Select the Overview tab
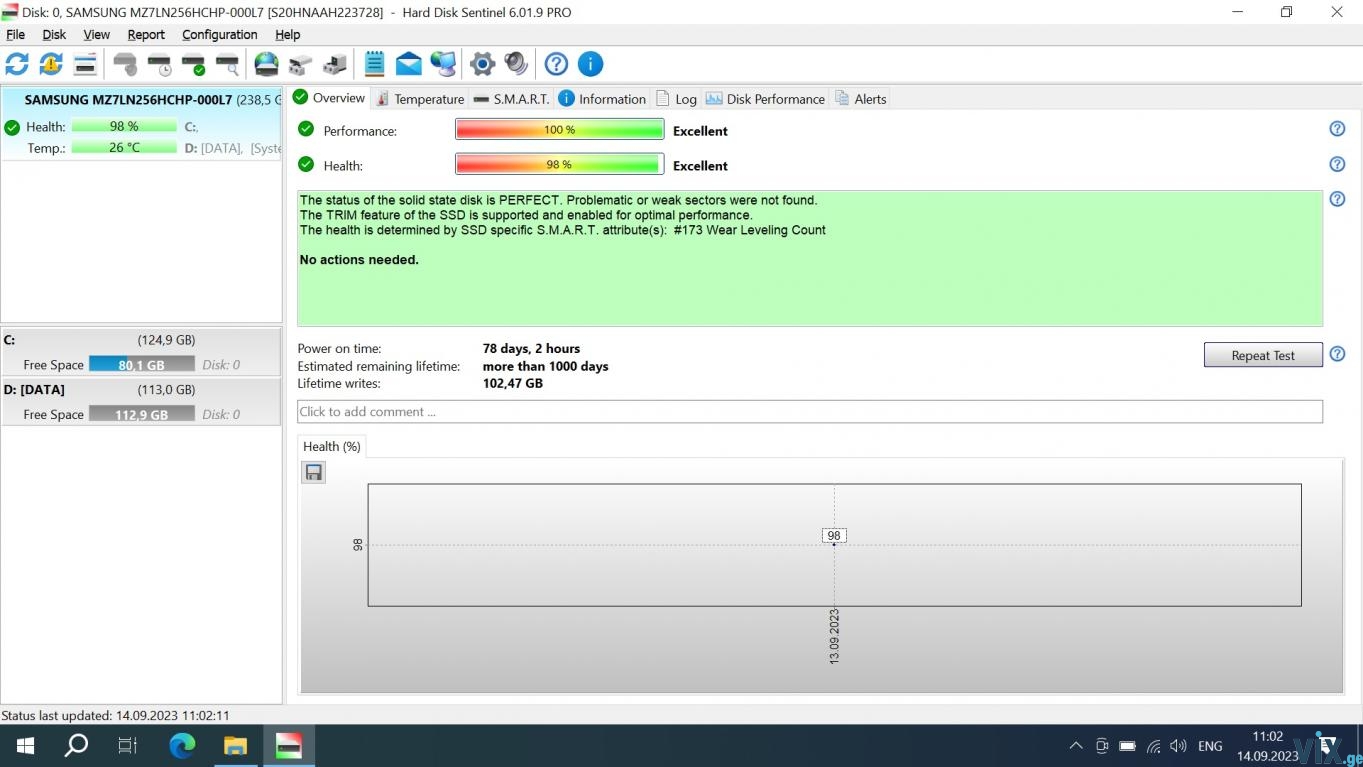 [329, 98]
